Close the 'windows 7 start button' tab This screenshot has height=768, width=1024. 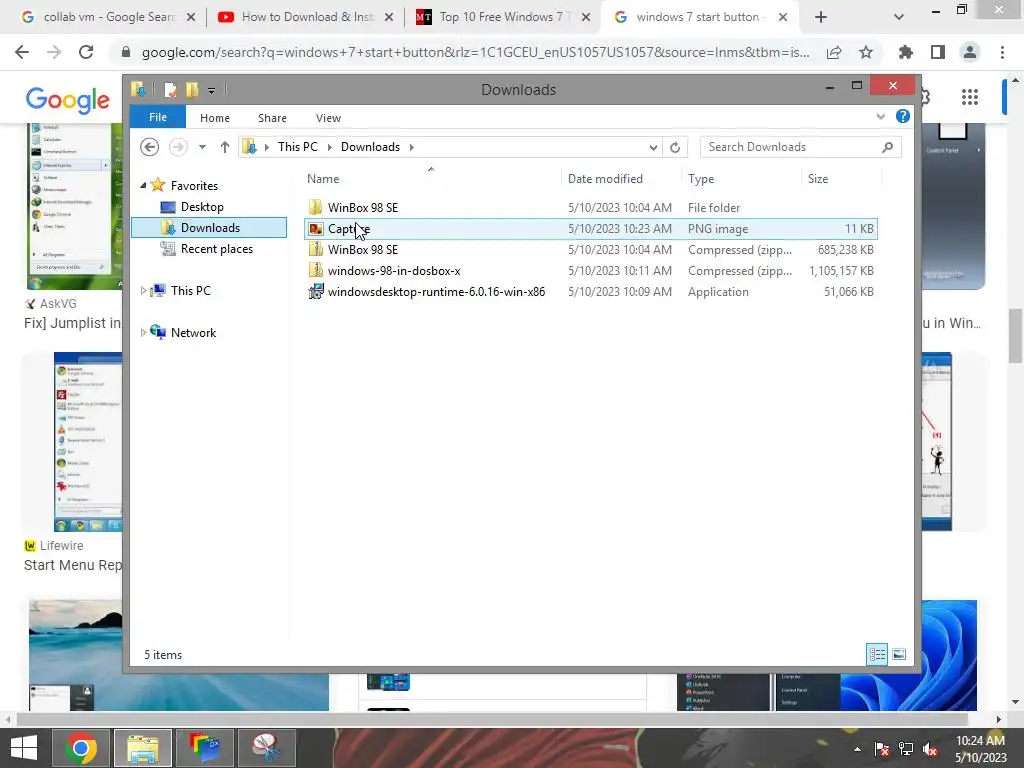782,18
